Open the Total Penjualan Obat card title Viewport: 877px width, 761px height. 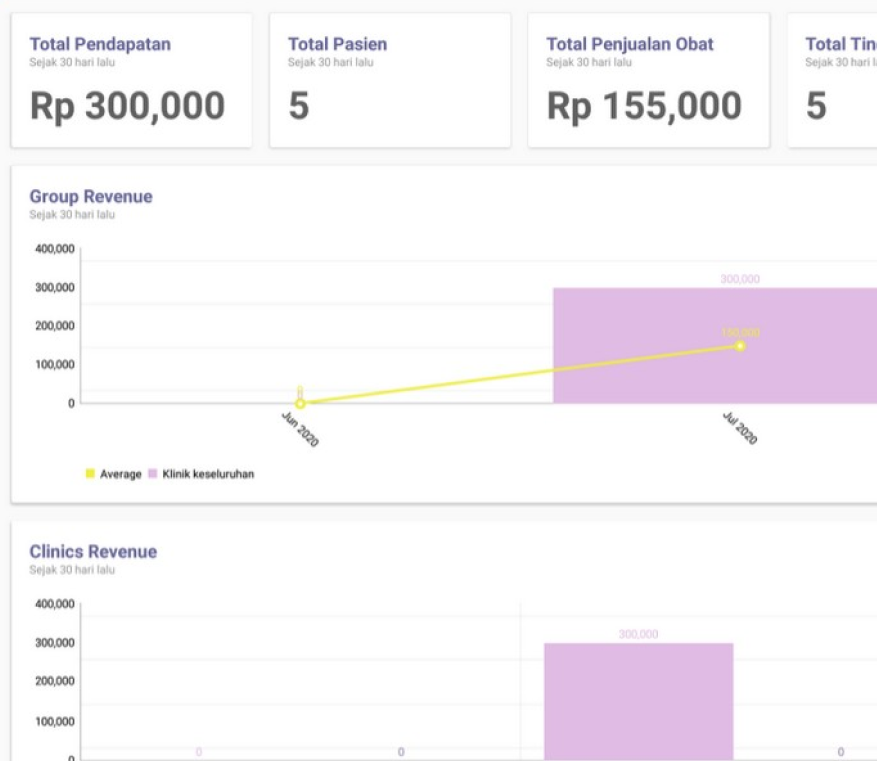coord(630,44)
